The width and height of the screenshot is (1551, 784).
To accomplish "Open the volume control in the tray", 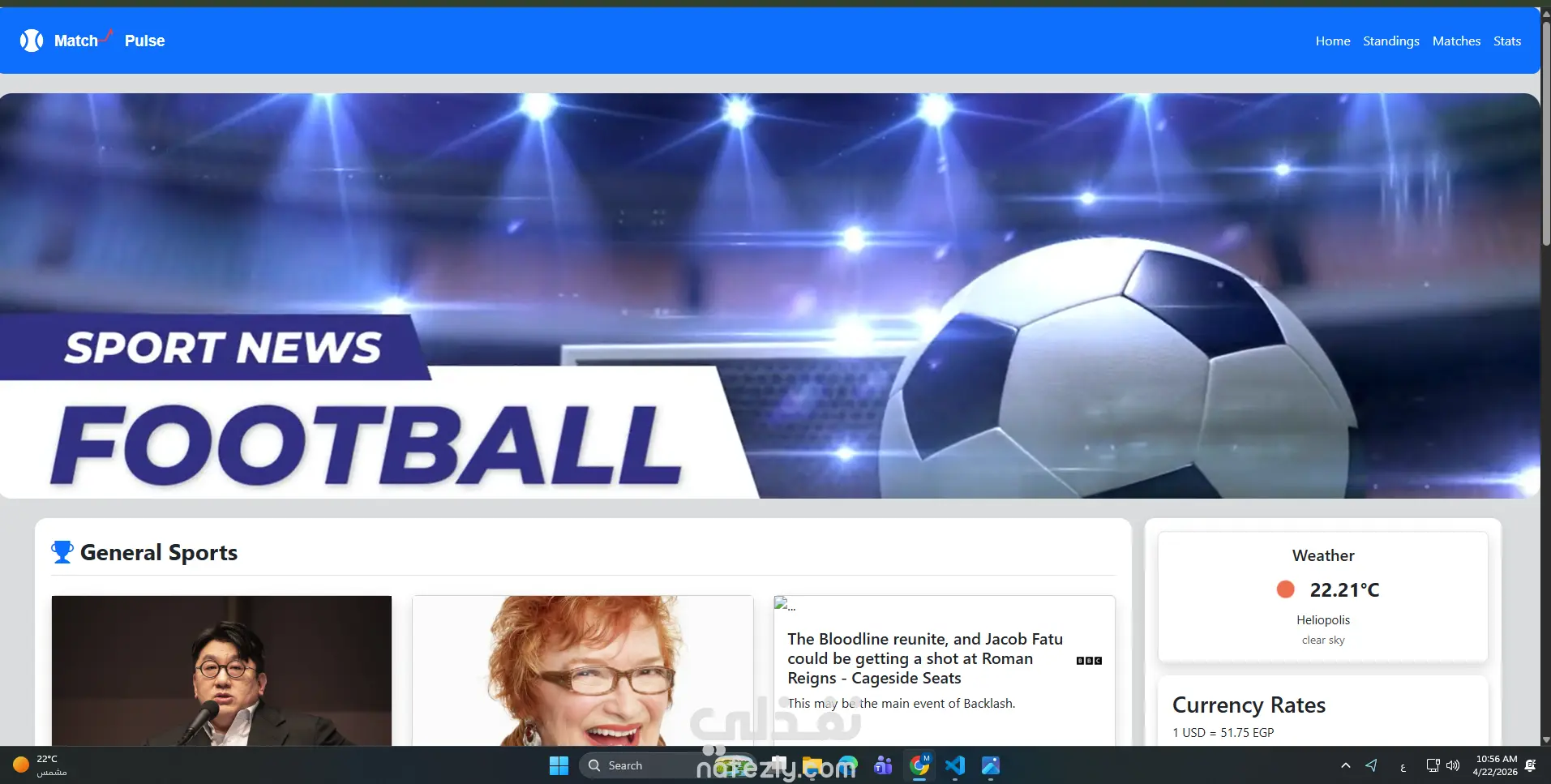I will (1453, 765).
